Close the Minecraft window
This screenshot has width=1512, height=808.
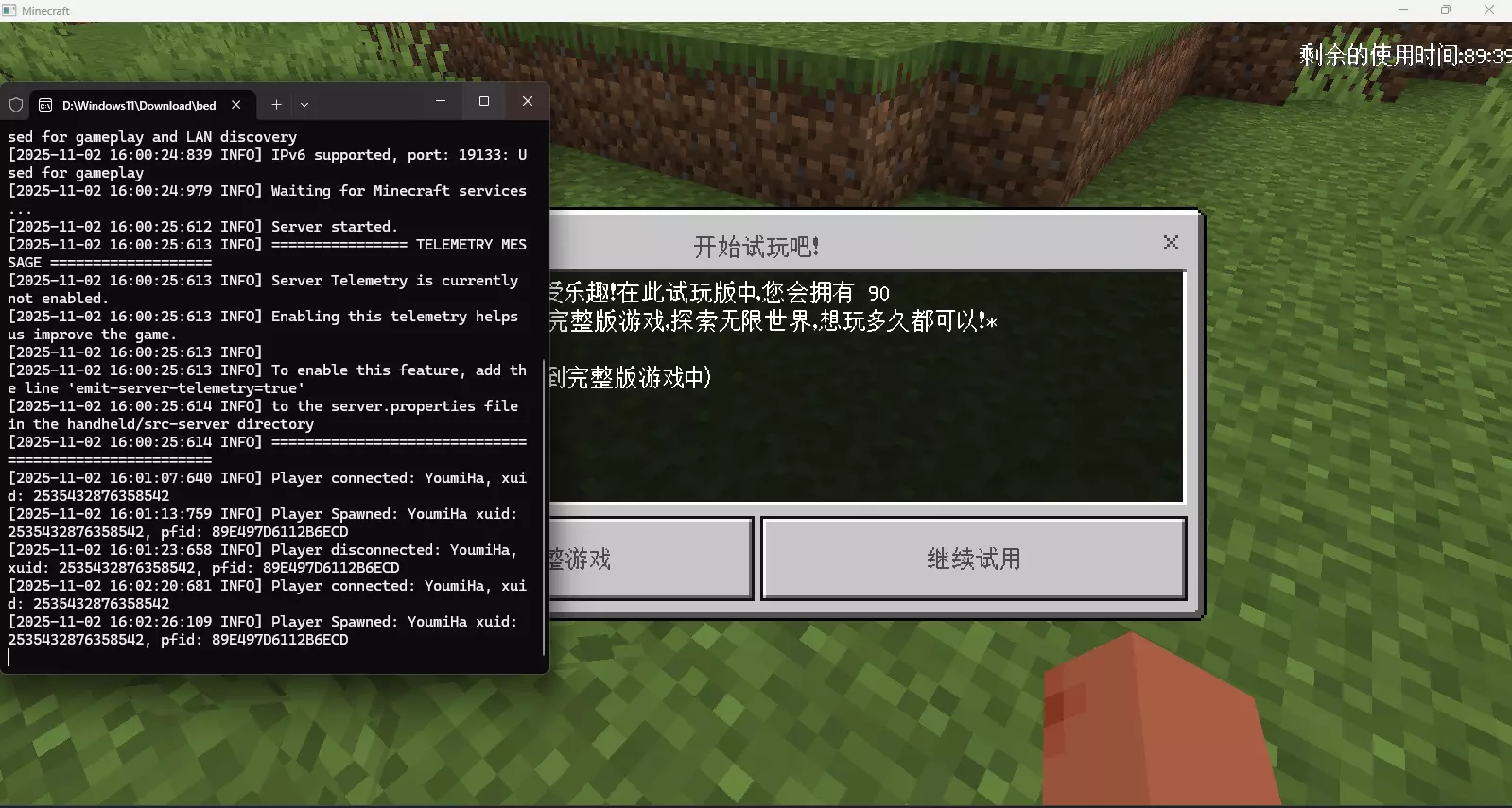point(1489,10)
